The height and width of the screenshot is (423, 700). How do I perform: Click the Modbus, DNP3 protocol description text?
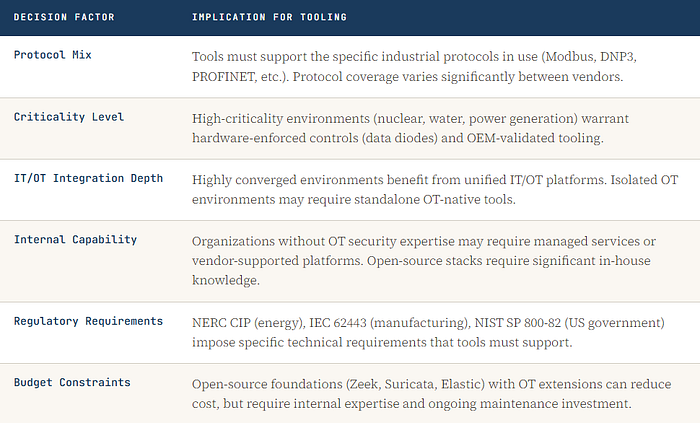tap(414, 57)
